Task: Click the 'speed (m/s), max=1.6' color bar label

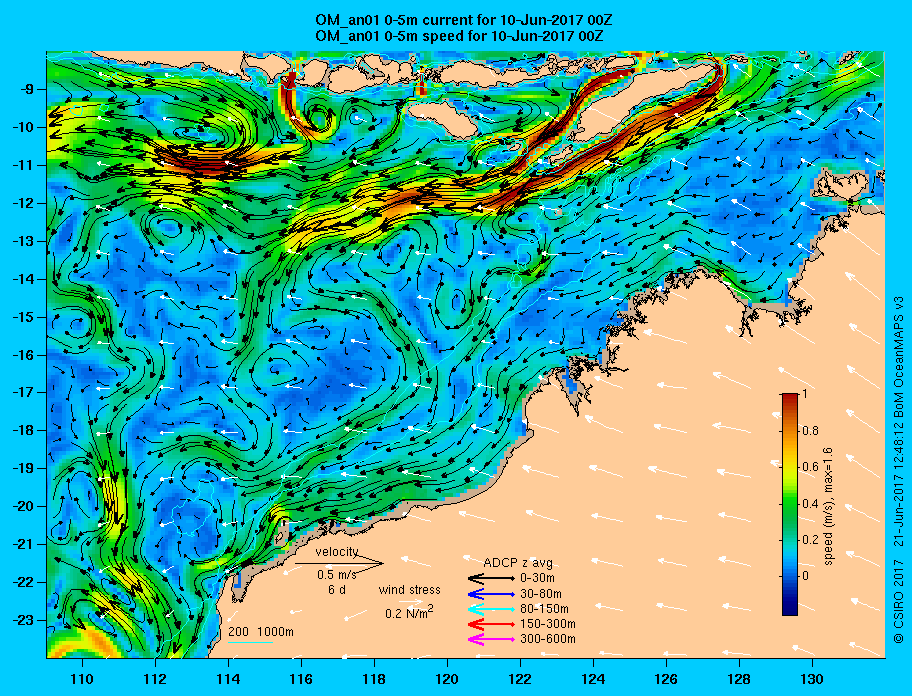Action: coord(829,507)
